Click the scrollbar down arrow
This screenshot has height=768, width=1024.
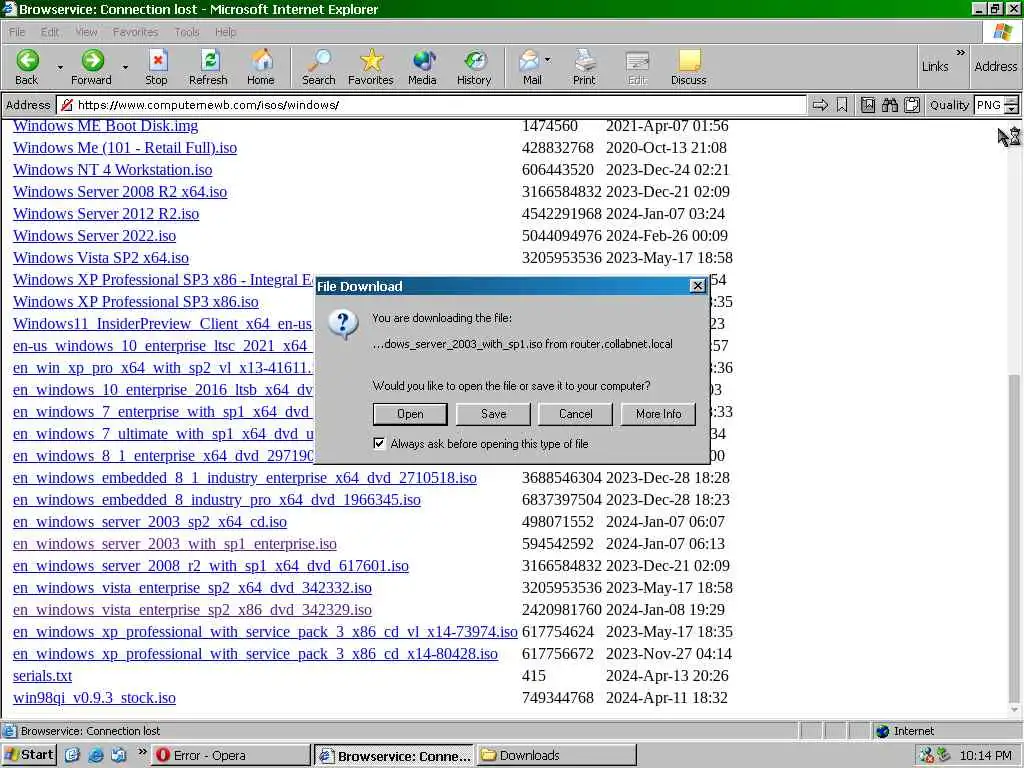click(x=1014, y=710)
